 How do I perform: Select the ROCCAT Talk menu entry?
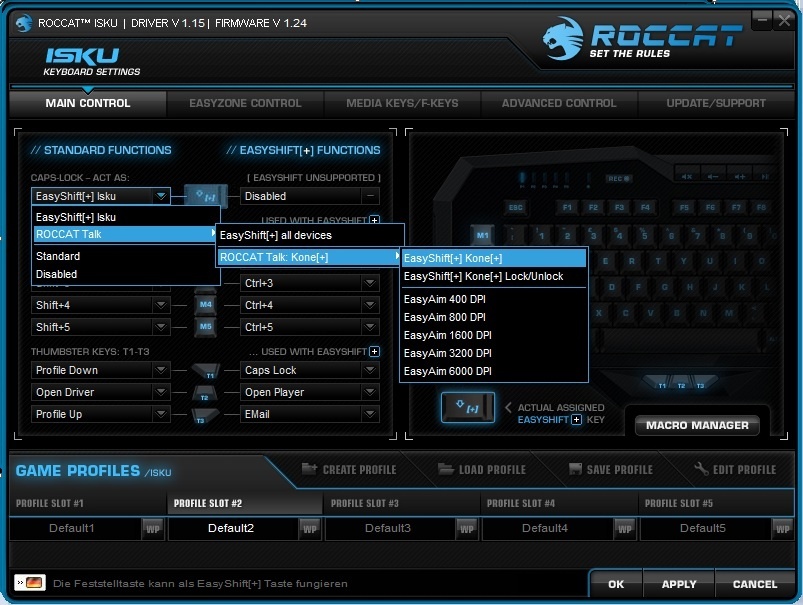126,235
